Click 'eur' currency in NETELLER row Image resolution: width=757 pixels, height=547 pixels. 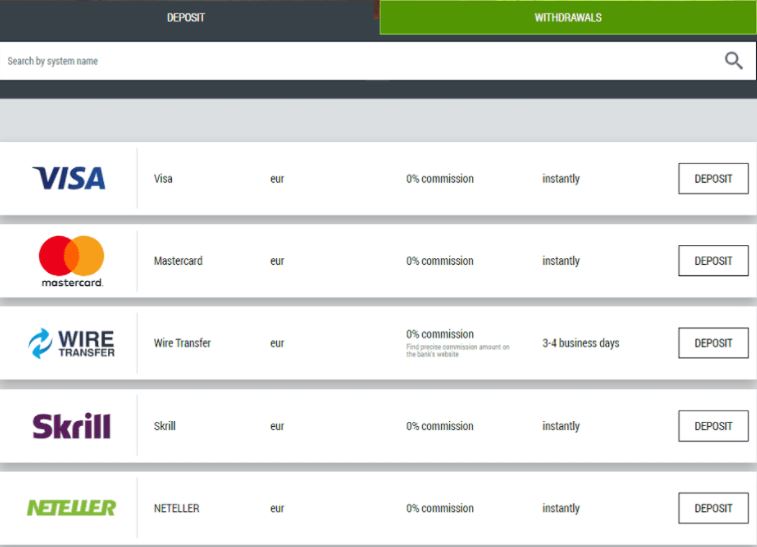pyautogui.click(x=277, y=508)
